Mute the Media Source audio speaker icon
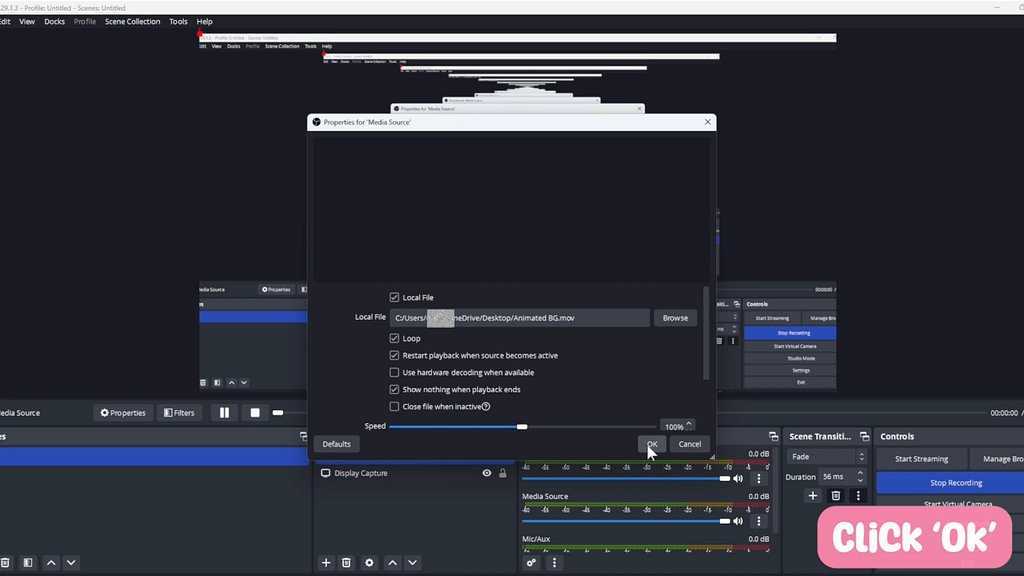The height and width of the screenshot is (576, 1024). point(738,521)
